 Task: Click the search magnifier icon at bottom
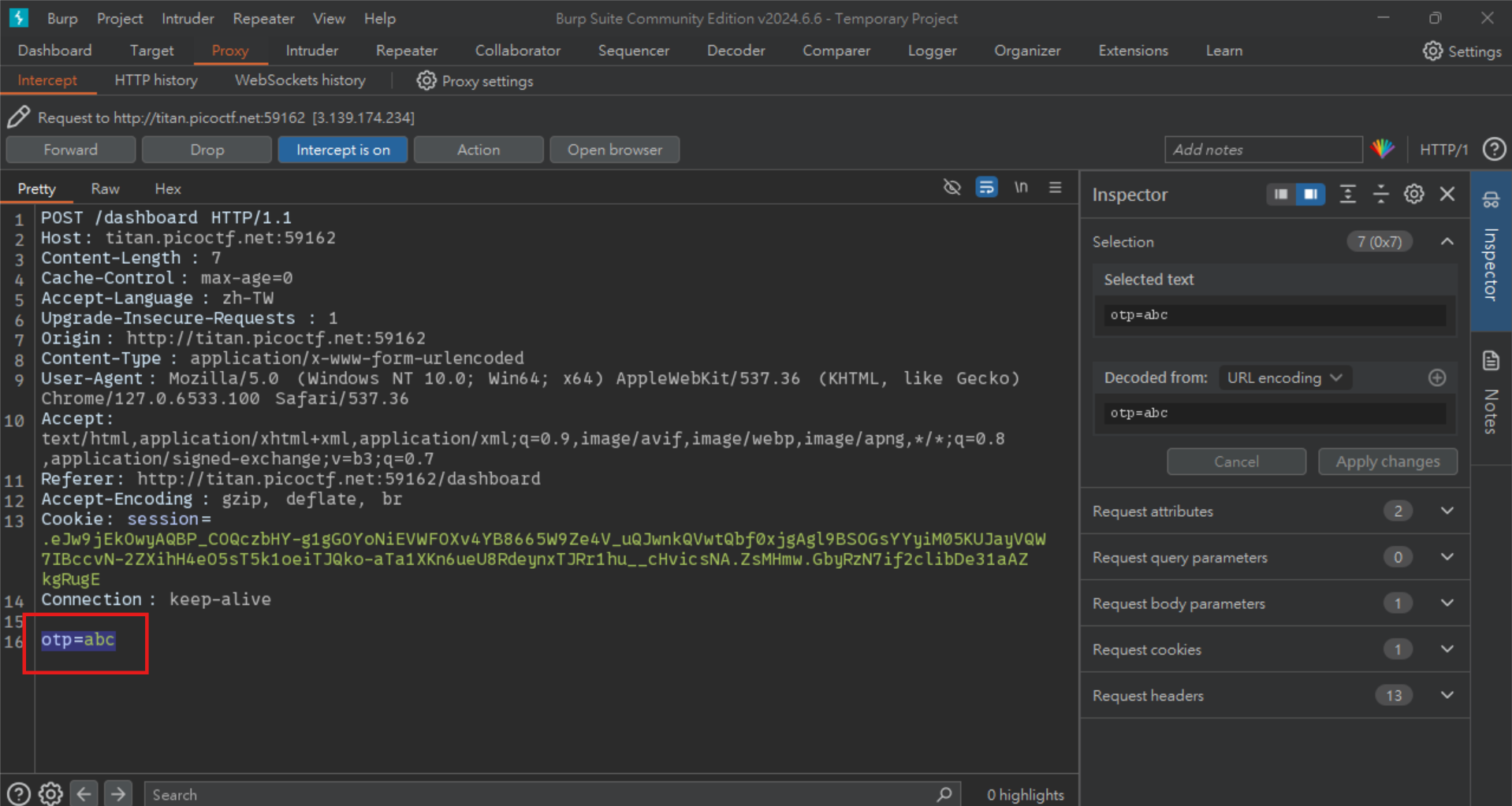click(944, 794)
